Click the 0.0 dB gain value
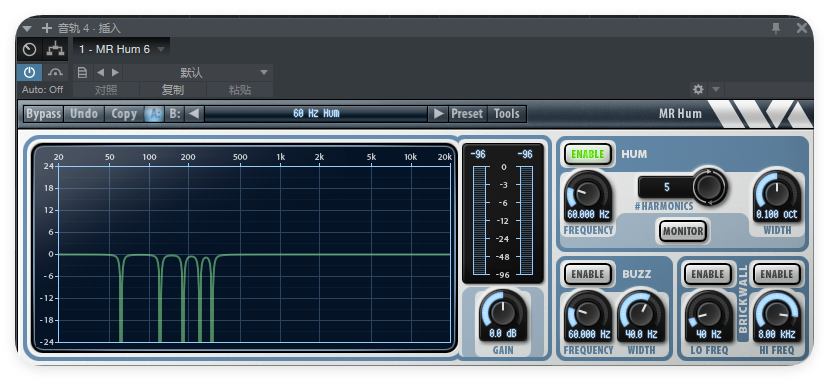This screenshot has height=381, width=829. coord(502,334)
